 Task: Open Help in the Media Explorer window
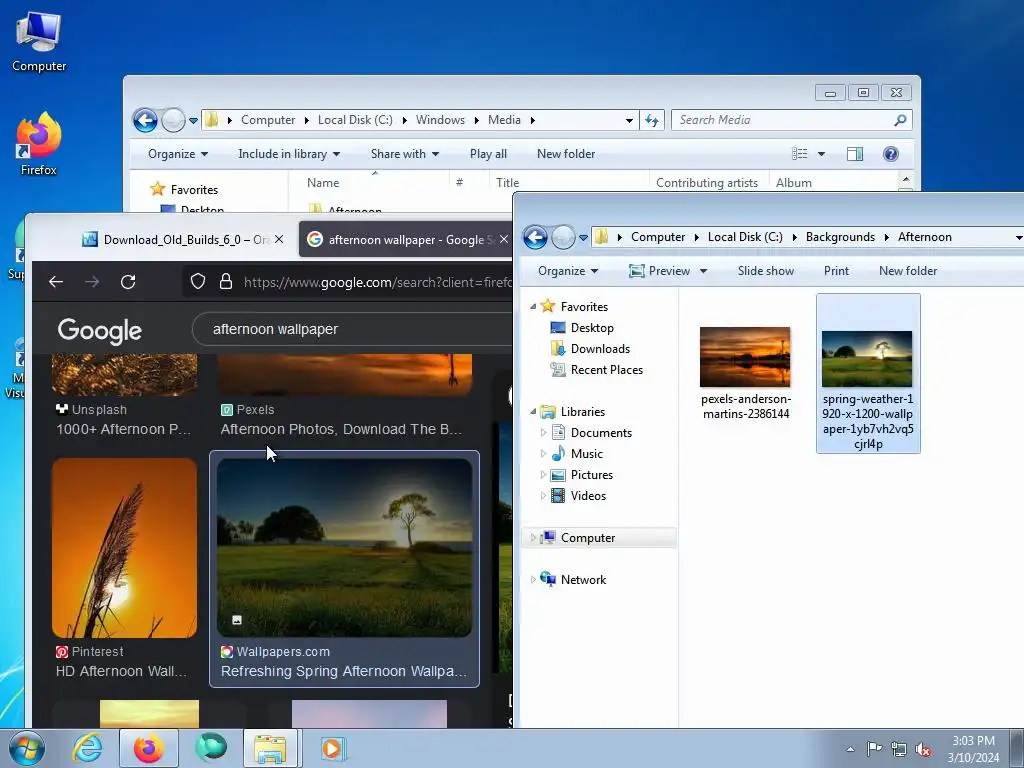pyautogui.click(x=891, y=154)
